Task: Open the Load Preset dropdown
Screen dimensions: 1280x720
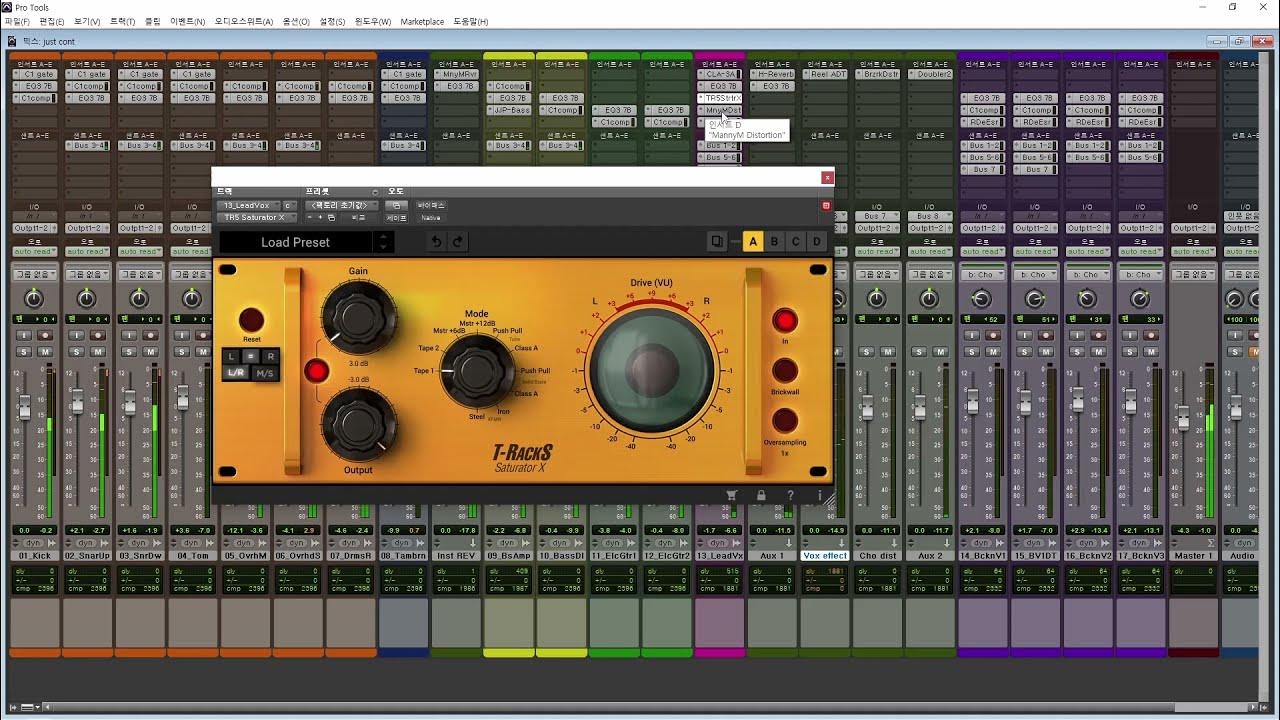Action: click(x=295, y=242)
